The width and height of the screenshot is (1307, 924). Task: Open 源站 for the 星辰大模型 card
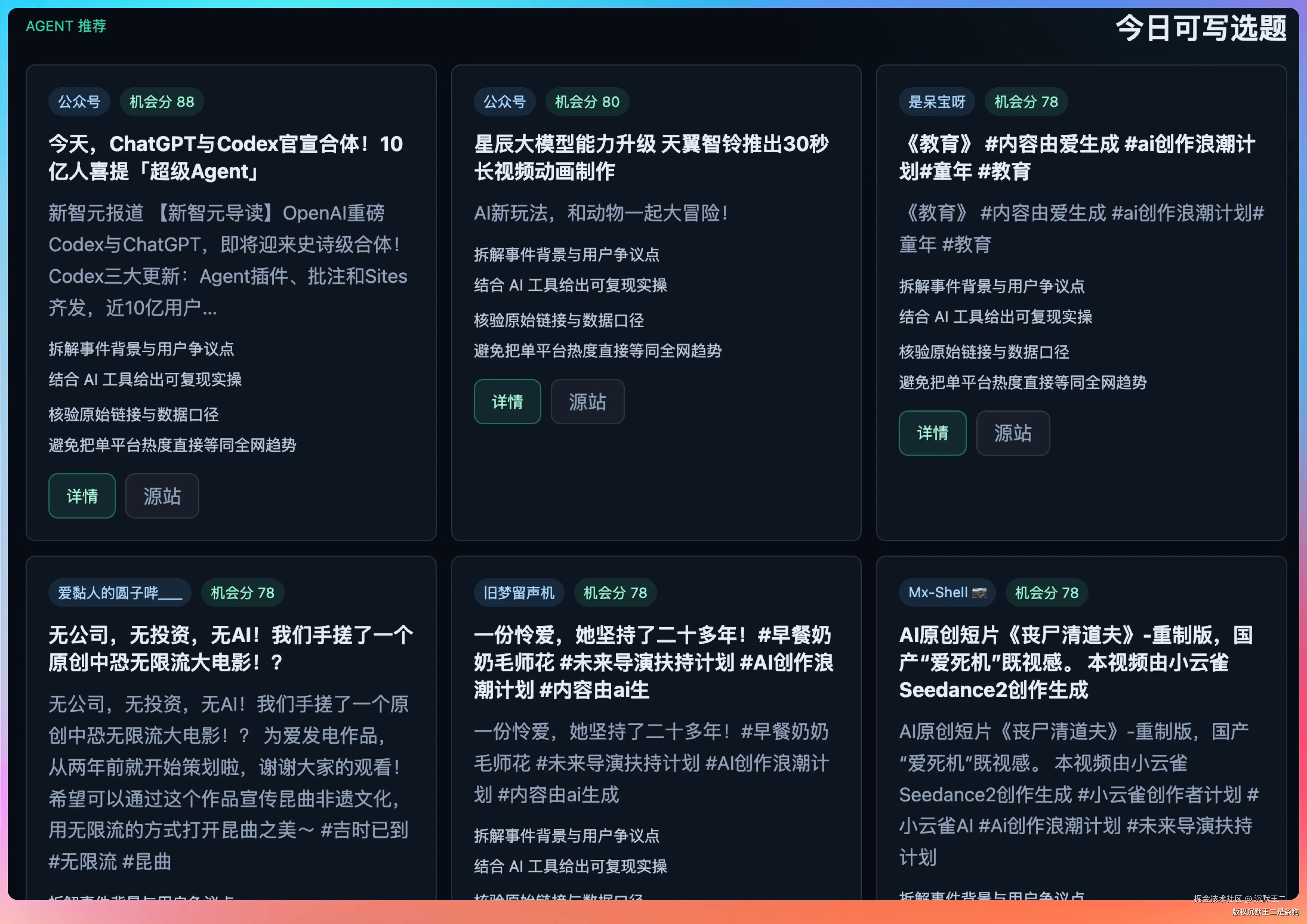[x=587, y=401]
